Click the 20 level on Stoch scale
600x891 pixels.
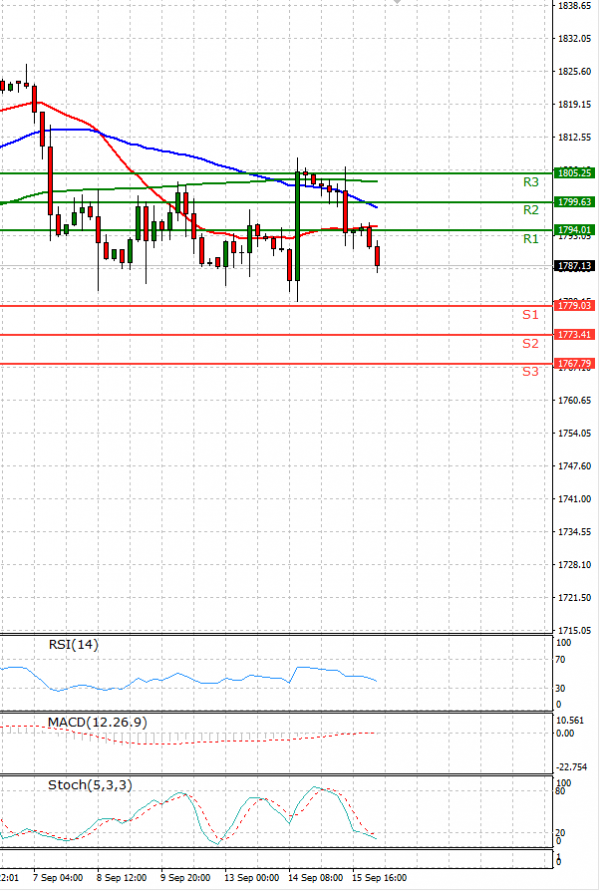560,833
